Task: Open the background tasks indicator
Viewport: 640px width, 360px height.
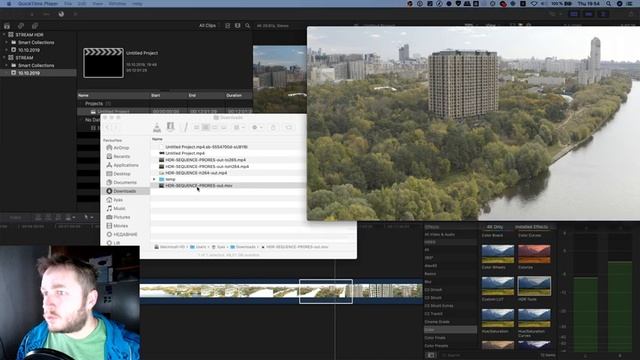Action: 61,14
